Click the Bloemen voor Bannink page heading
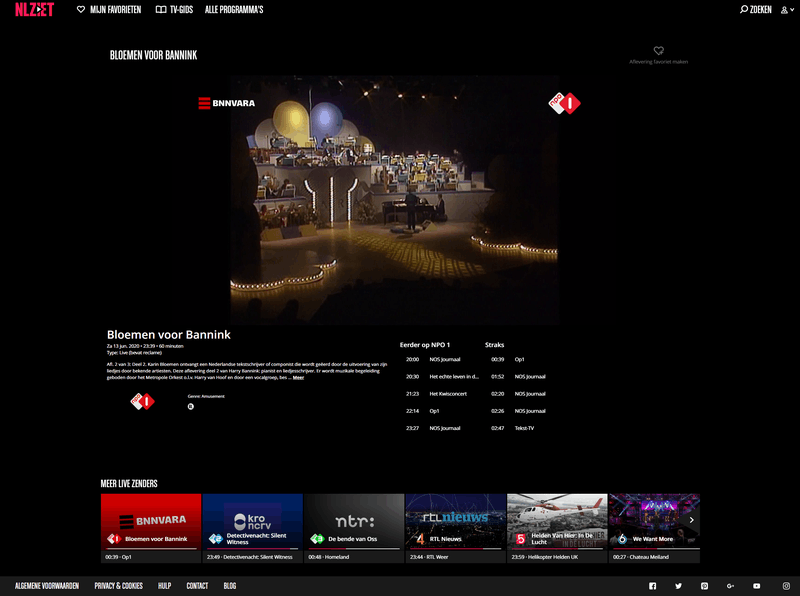 click(x=154, y=55)
